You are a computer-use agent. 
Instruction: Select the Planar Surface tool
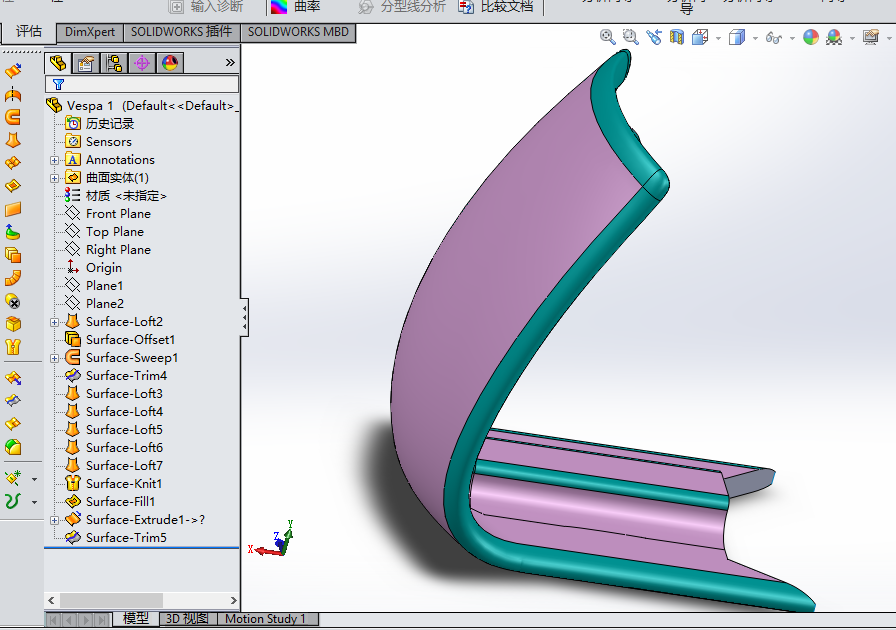coord(13,209)
